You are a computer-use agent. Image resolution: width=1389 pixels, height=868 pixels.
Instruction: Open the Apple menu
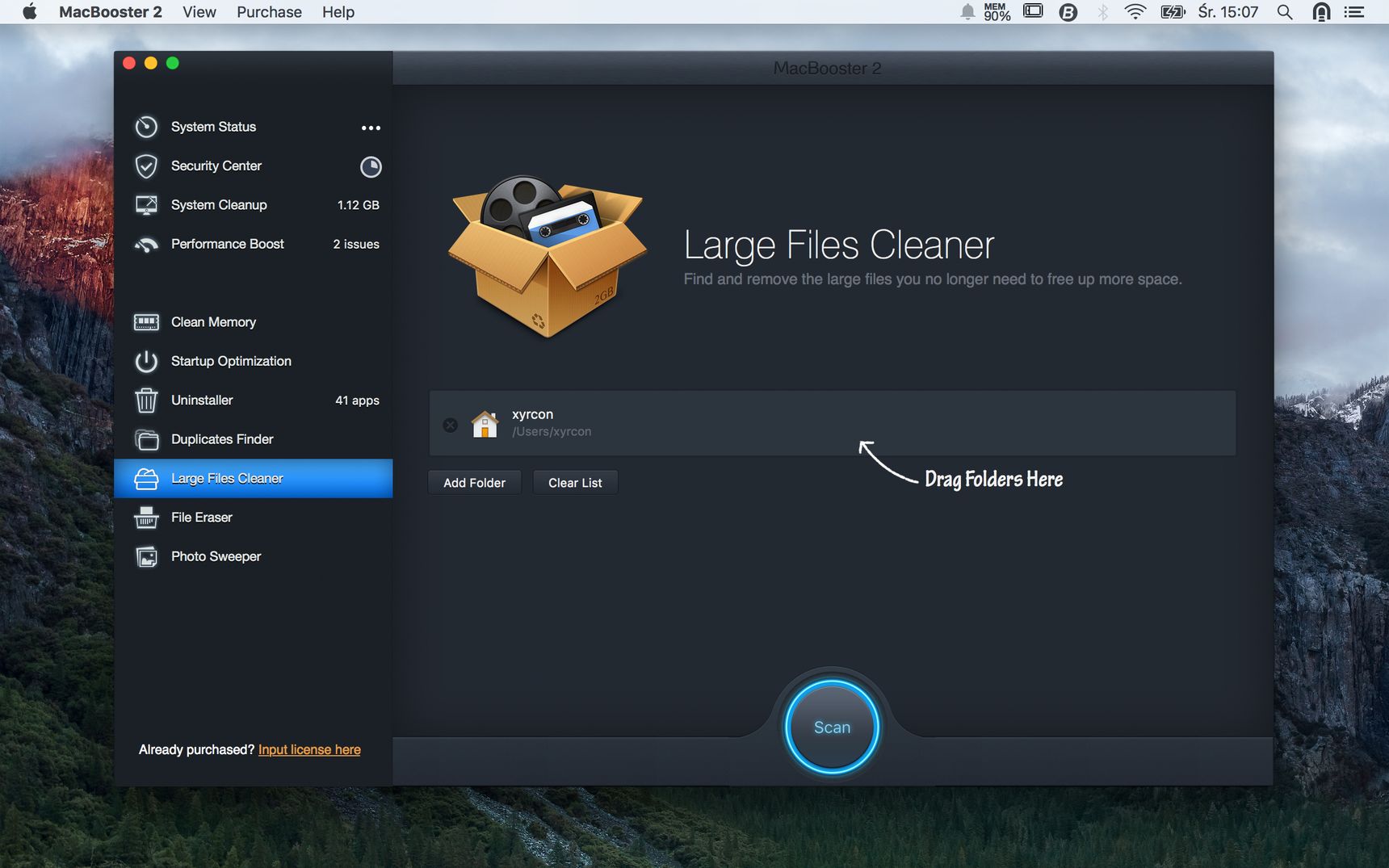30,12
